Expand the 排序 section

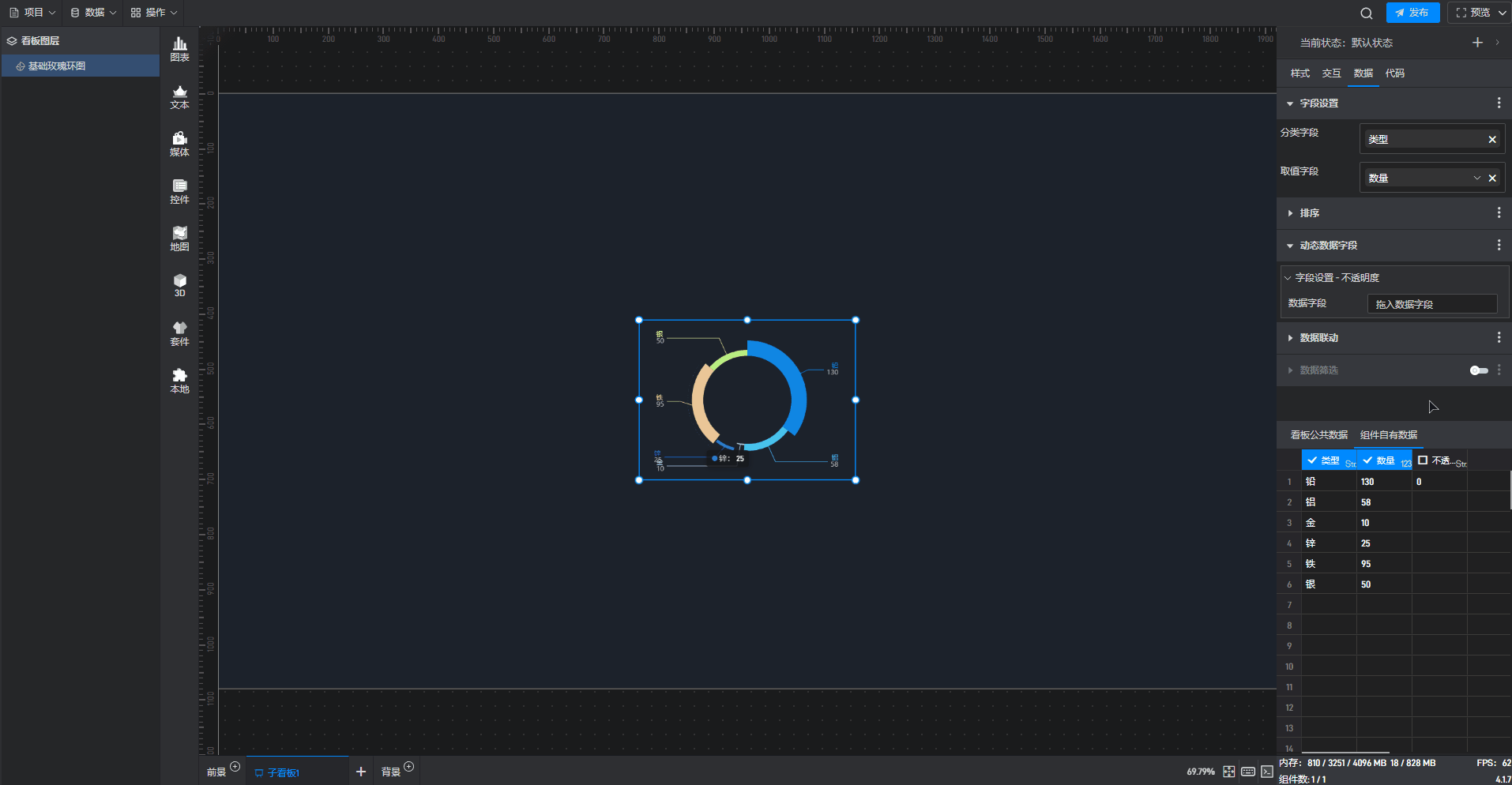(1309, 213)
